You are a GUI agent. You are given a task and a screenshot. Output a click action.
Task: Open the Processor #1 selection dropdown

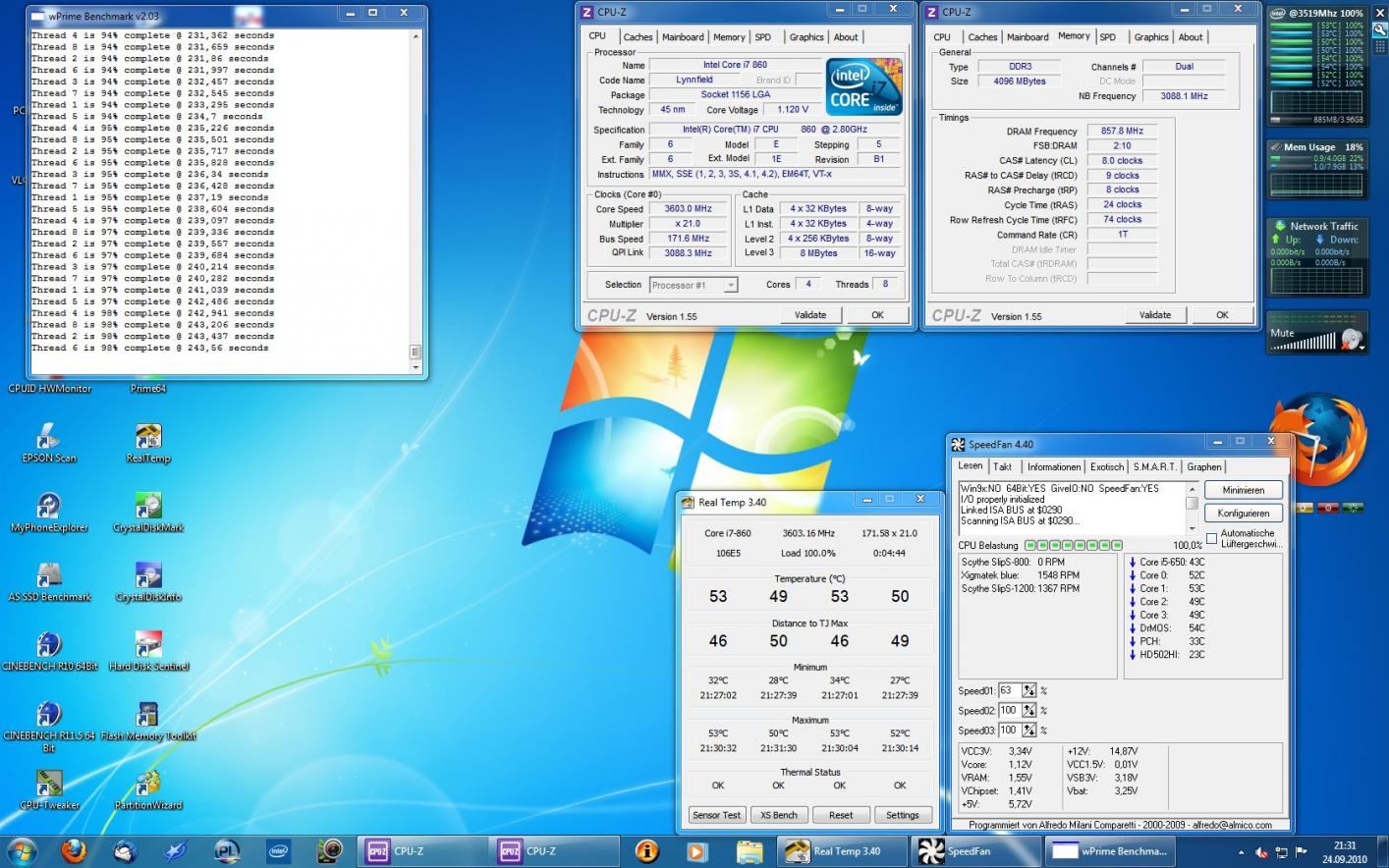point(694,285)
